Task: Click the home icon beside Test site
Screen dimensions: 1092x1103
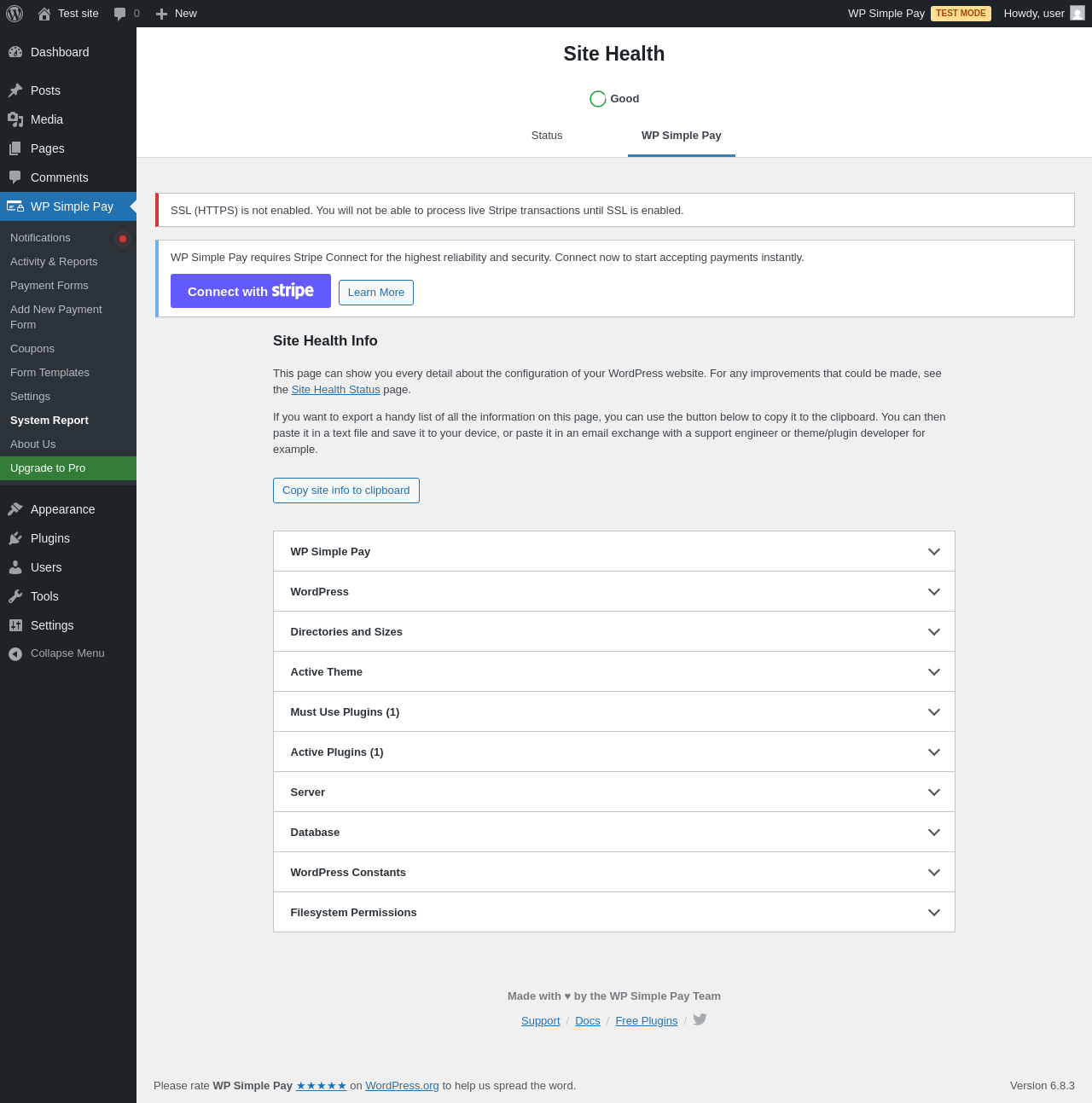Action: click(44, 14)
